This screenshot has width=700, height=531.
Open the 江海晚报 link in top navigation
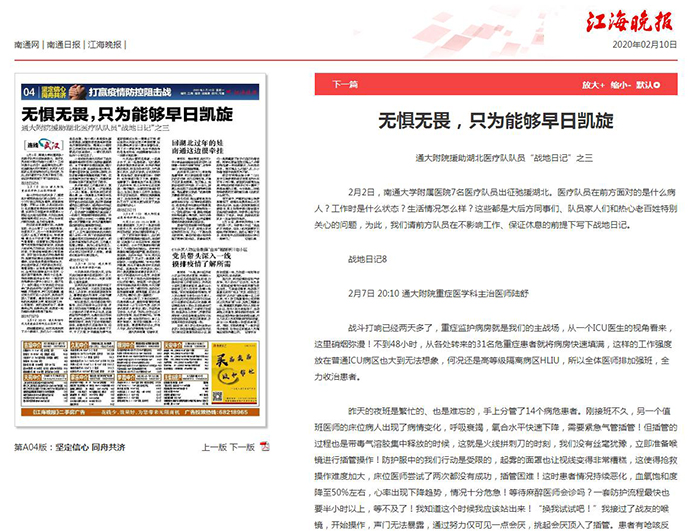[107, 46]
